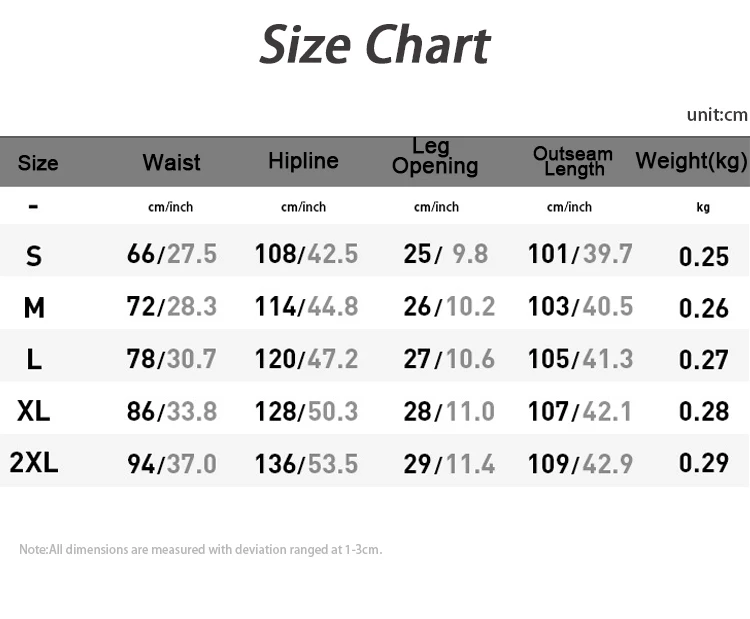The image size is (750, 619).
Task: Click the M size row label
Action: [x=34, y=307]
